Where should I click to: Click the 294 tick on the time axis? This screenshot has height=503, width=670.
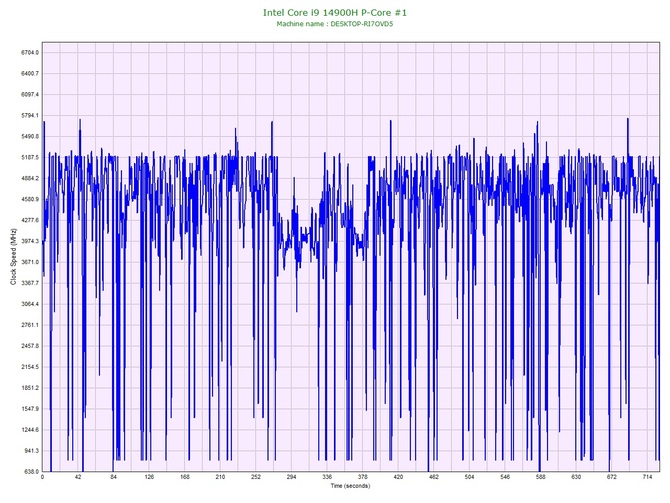click(291, 477)
